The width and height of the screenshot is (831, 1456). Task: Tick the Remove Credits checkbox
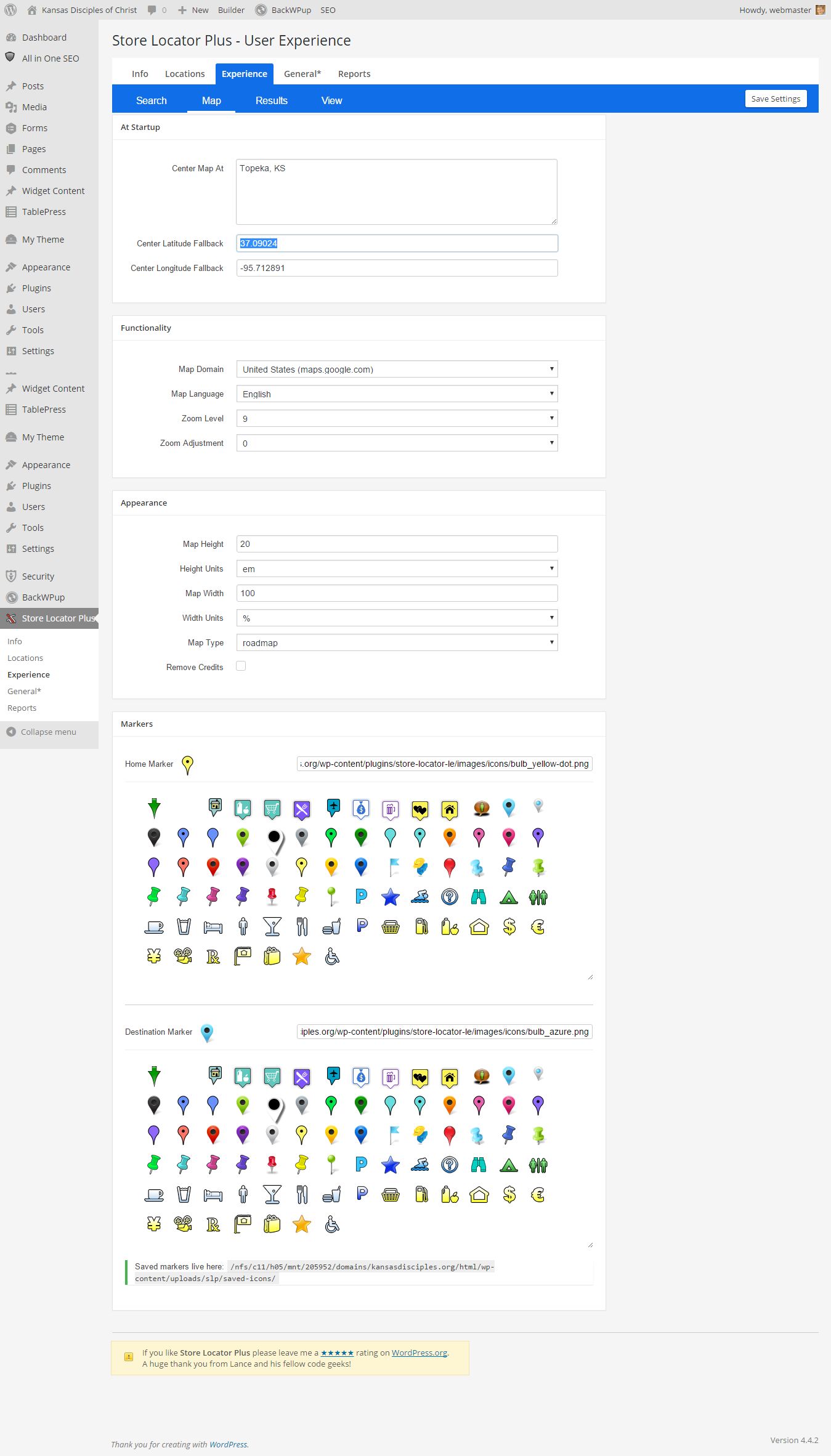241,666
